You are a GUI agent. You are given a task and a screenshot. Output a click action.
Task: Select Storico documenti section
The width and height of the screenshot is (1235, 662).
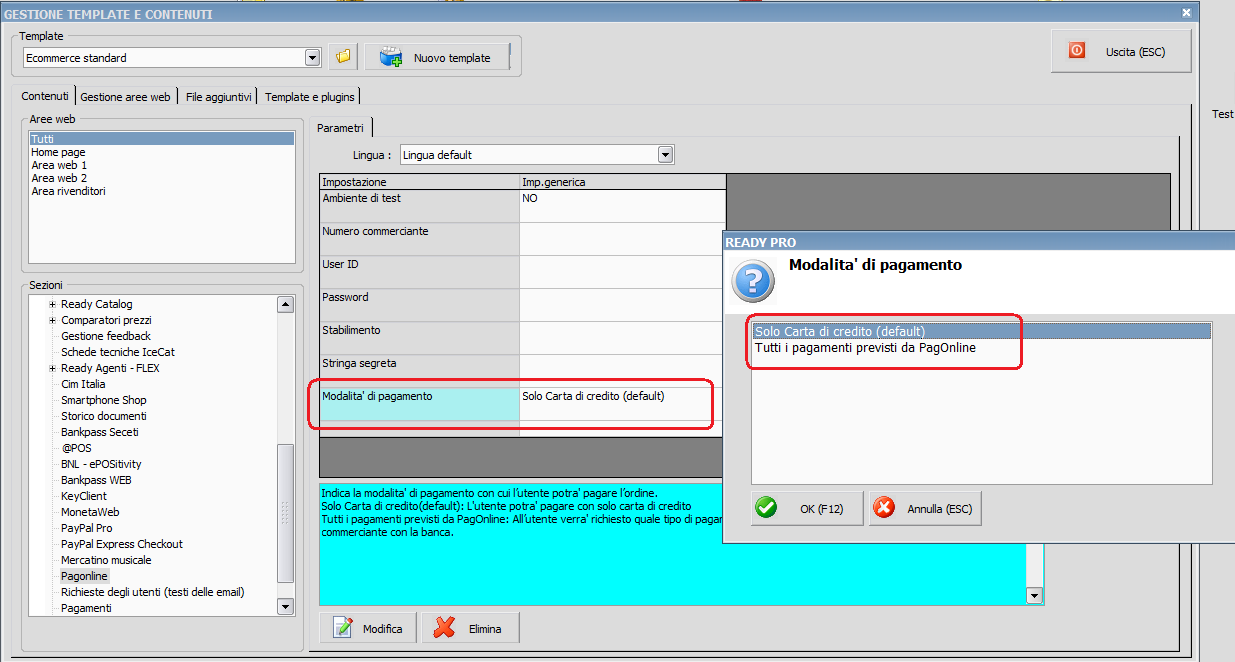pos(104,416)
